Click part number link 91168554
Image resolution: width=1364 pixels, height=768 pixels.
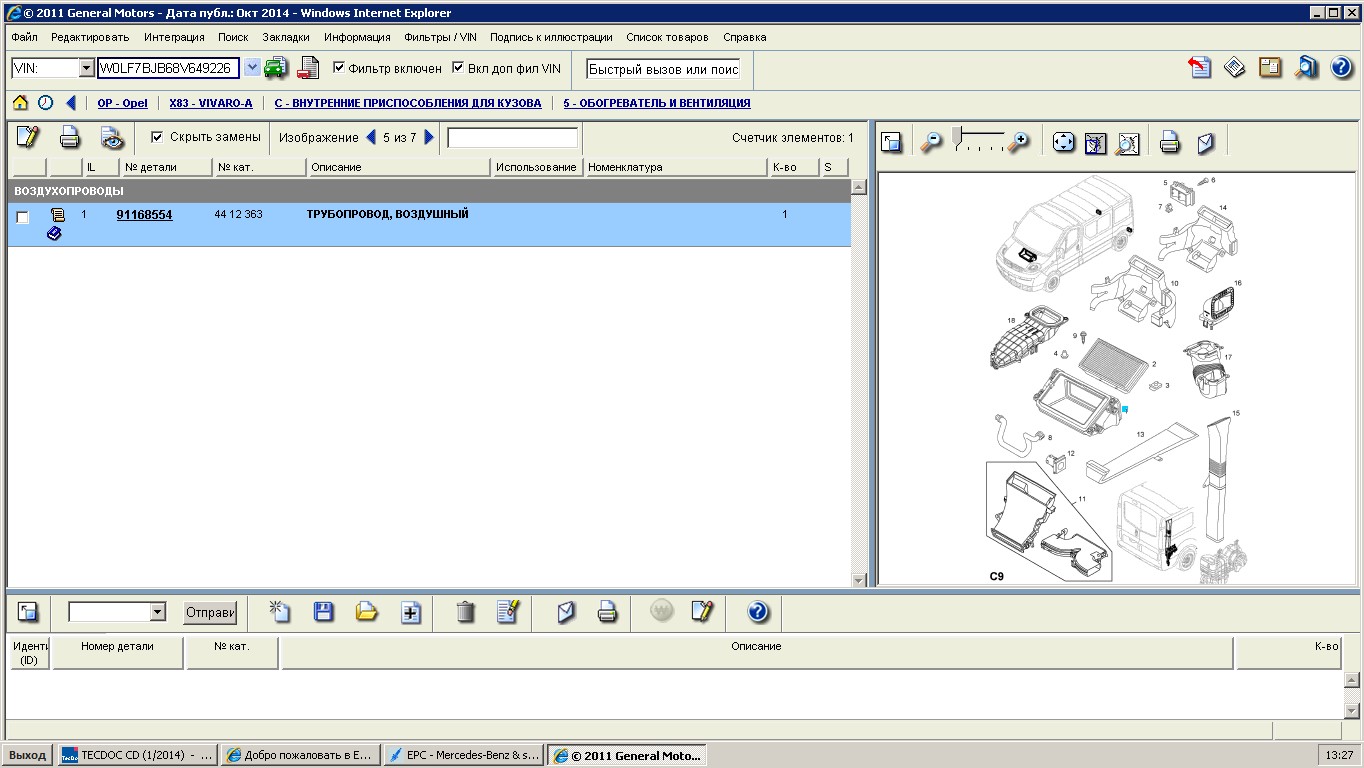(x=144, y=215)
